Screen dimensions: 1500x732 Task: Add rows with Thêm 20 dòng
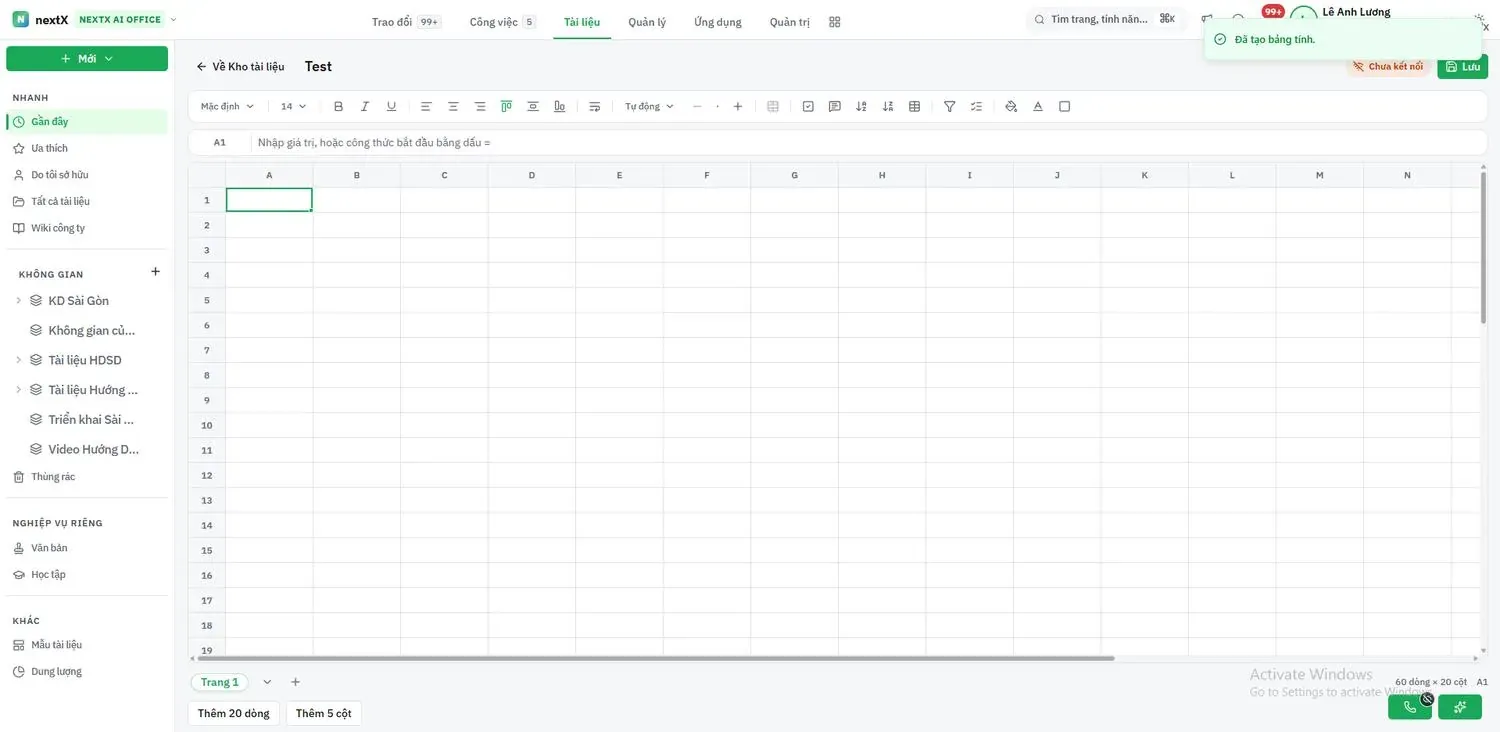[234, 713]
